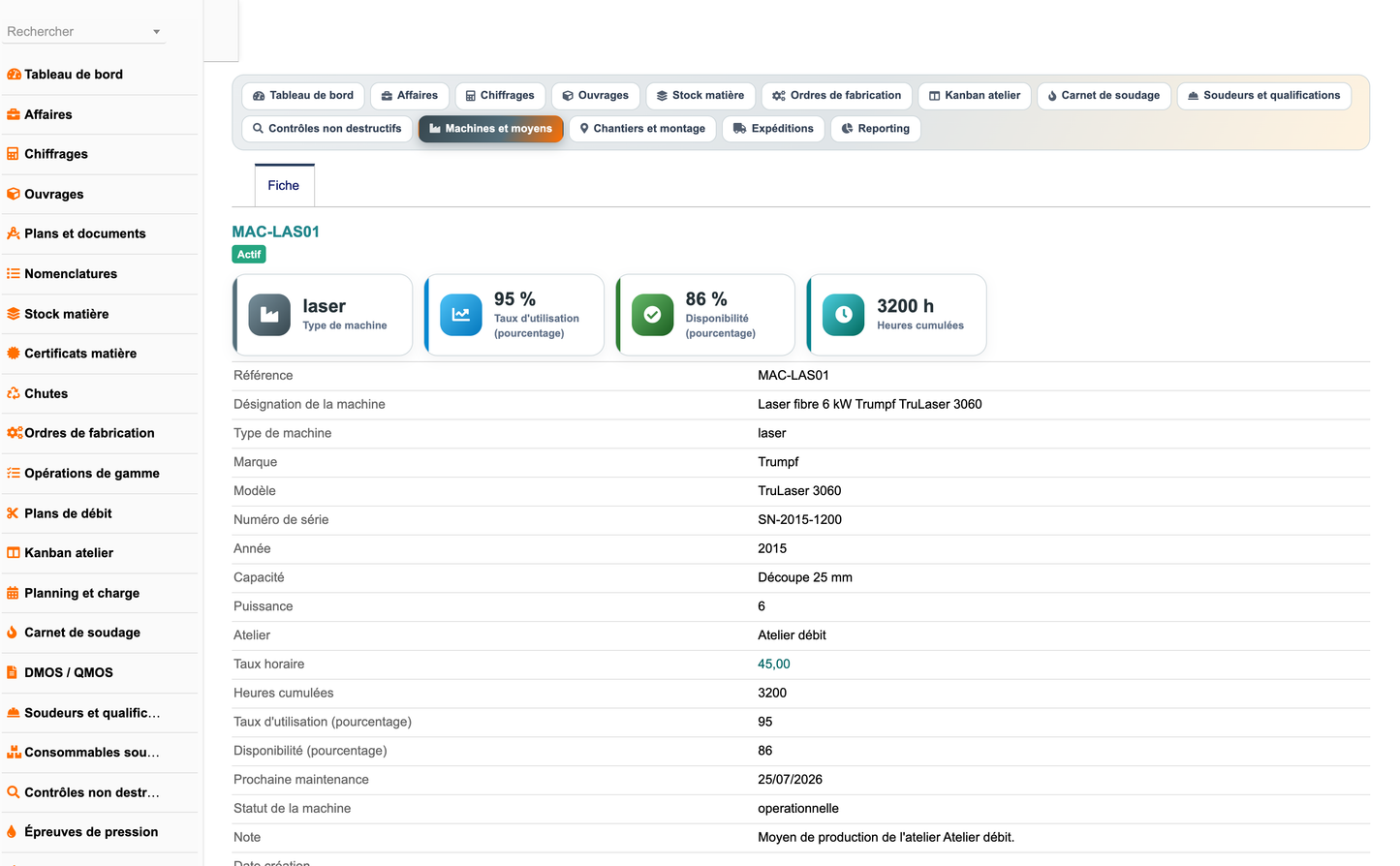Open Carnet de soudage in top navigation
This screenshot has height=866, width=1400.
pos(1104,96)
